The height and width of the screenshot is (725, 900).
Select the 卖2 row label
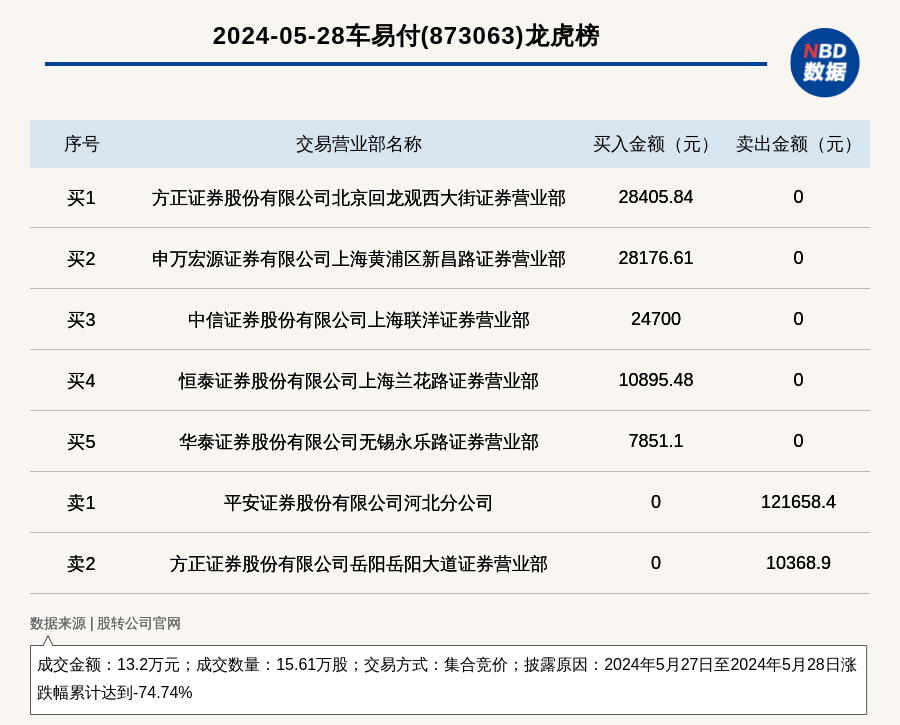(81, 564)
